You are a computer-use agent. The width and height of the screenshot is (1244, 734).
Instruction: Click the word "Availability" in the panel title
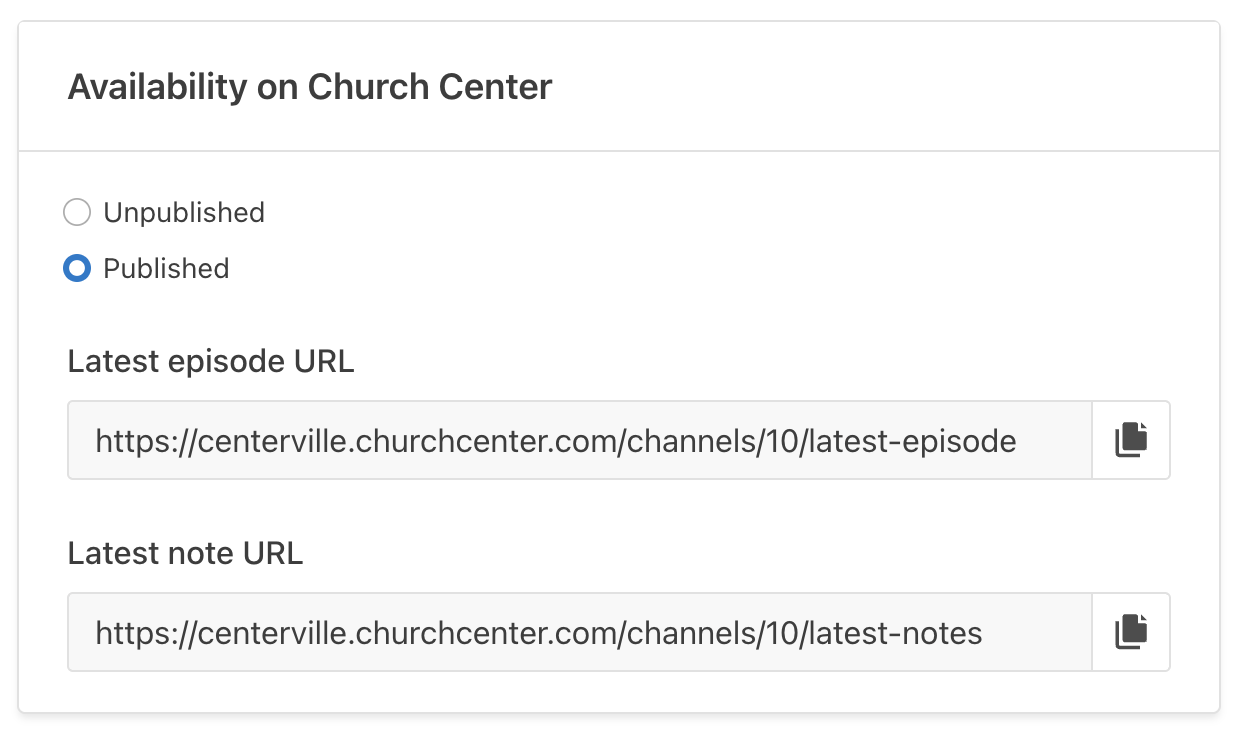(x=157, y=87)
